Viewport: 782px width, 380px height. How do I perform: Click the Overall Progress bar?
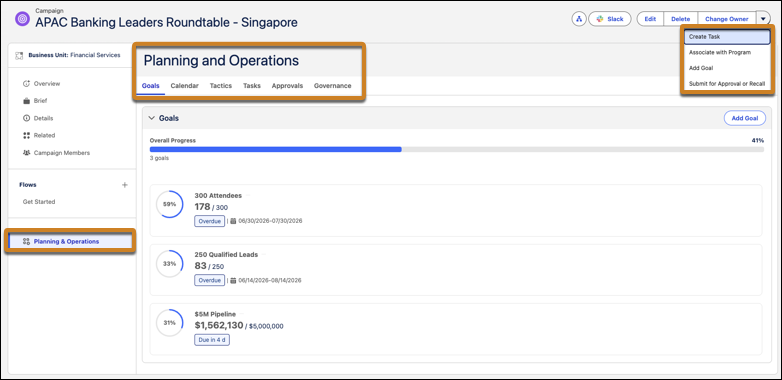click(457, 149)
